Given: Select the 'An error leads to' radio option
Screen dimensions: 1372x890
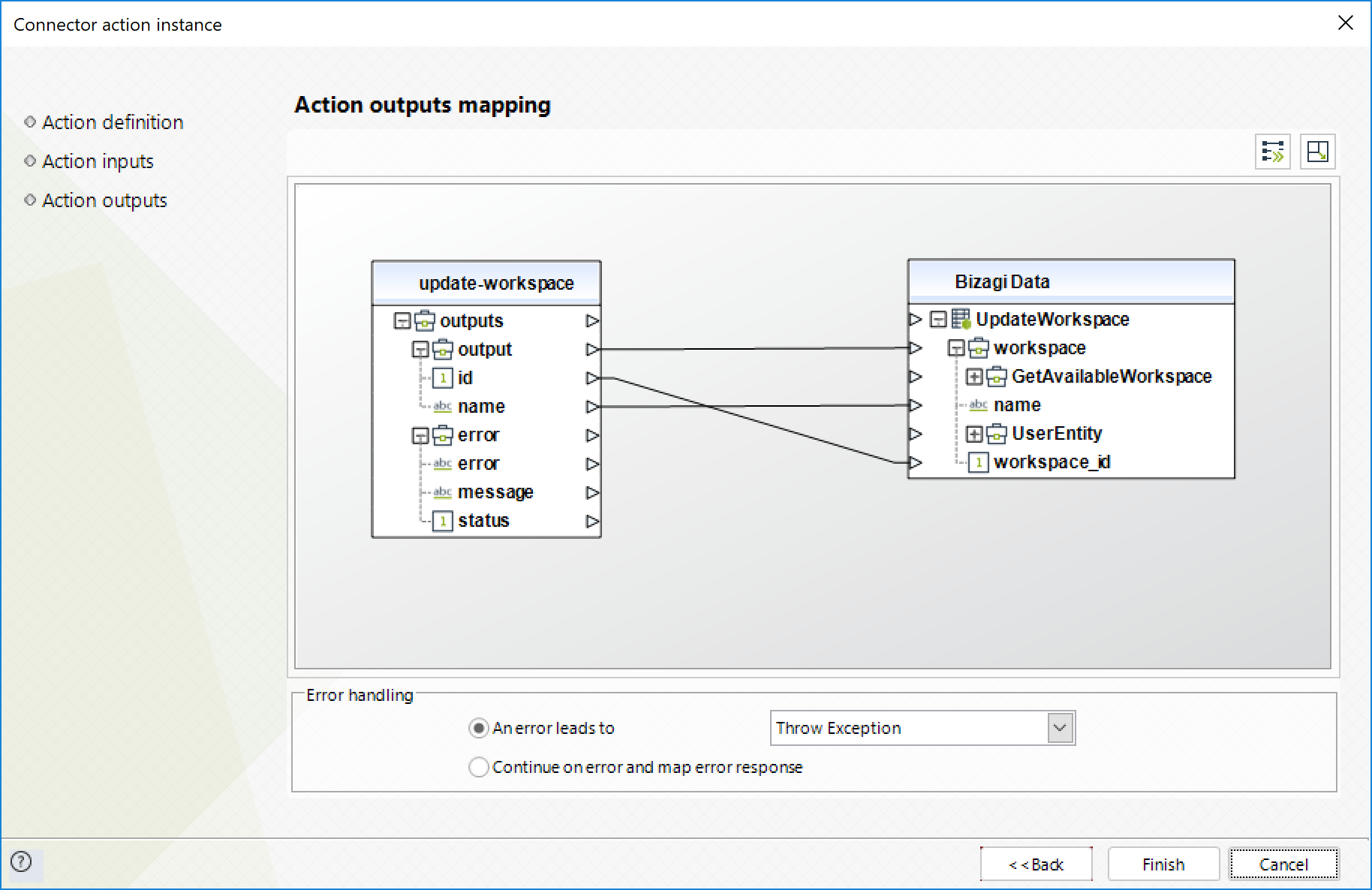Looking at the screenshot, I should [478, 728].
